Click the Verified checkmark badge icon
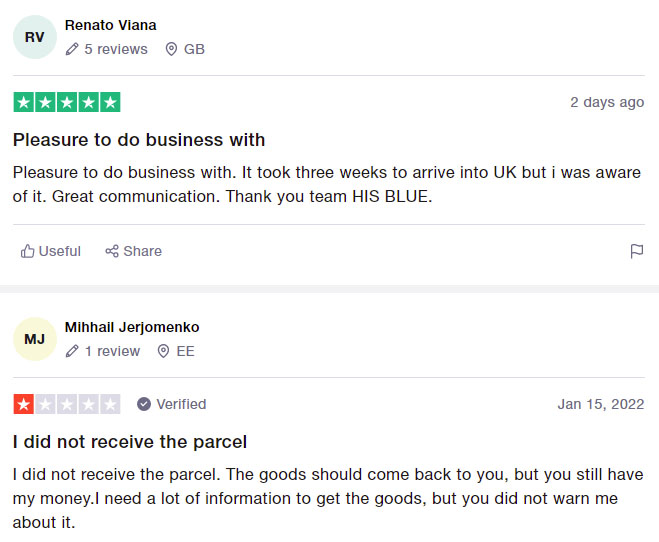The image size is (659, 542). point(144,404)
